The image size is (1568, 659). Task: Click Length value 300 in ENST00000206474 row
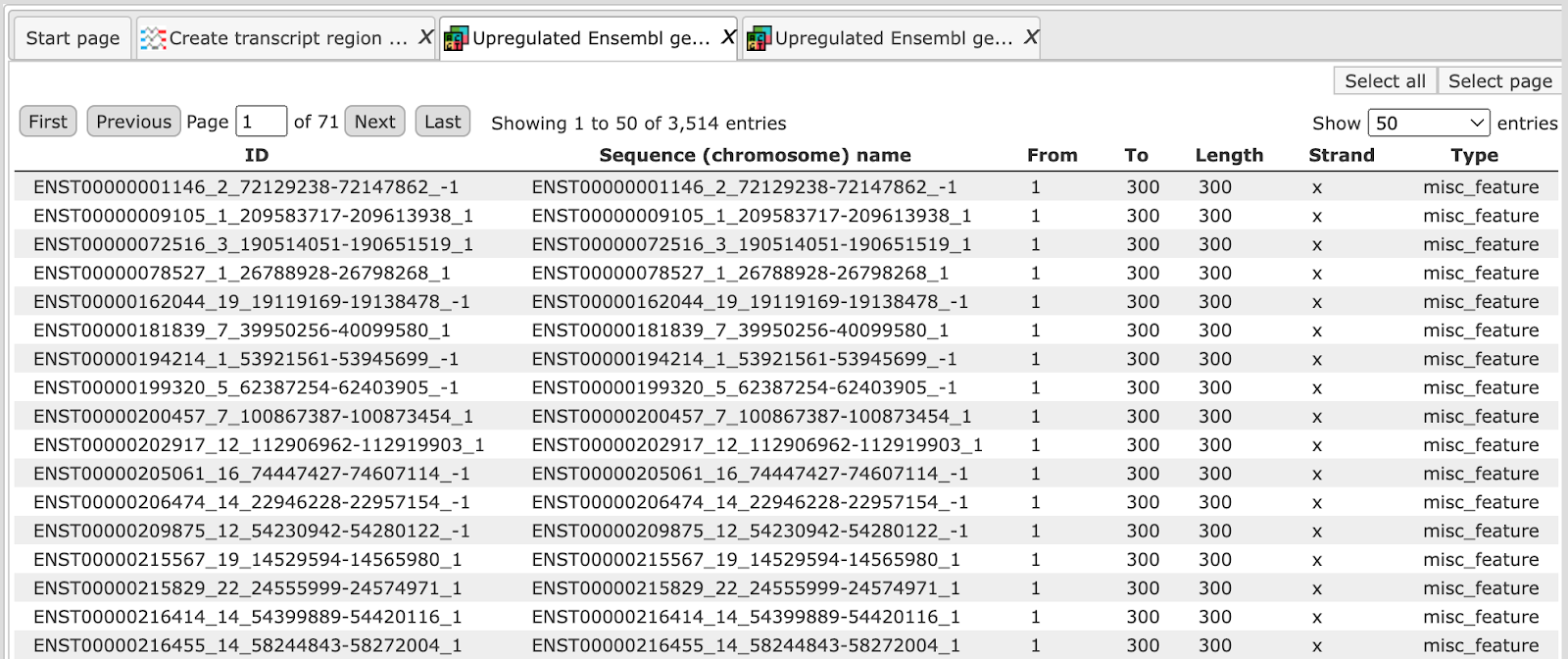1215,502
